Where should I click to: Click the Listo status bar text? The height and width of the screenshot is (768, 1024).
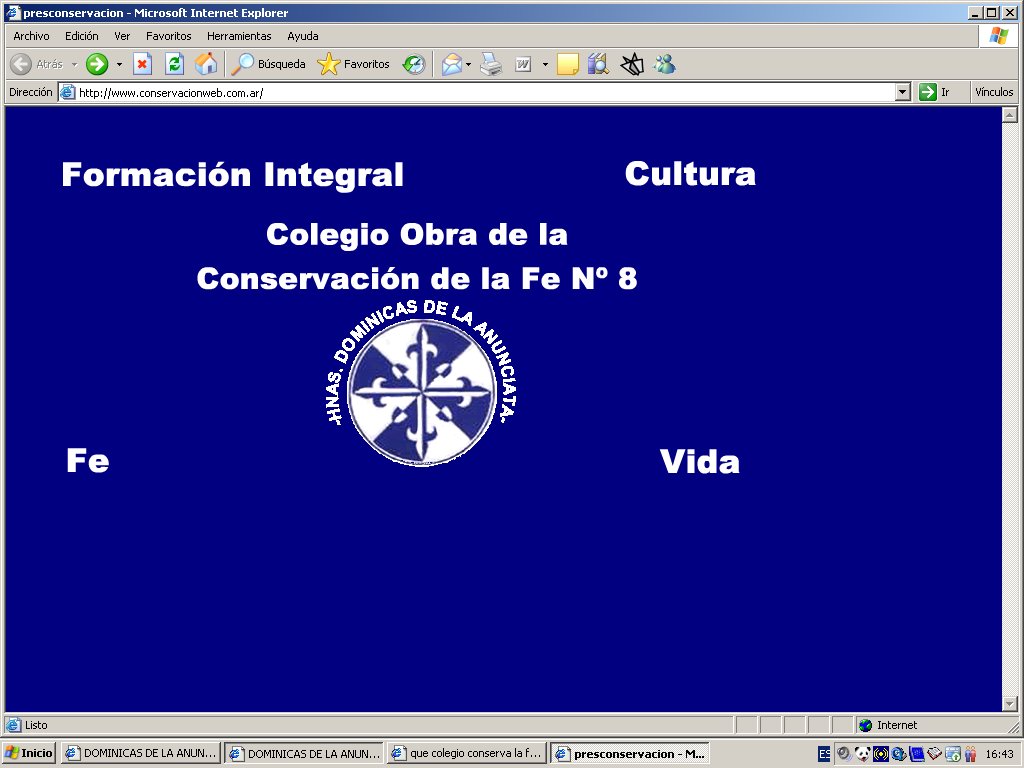(36, 725)
